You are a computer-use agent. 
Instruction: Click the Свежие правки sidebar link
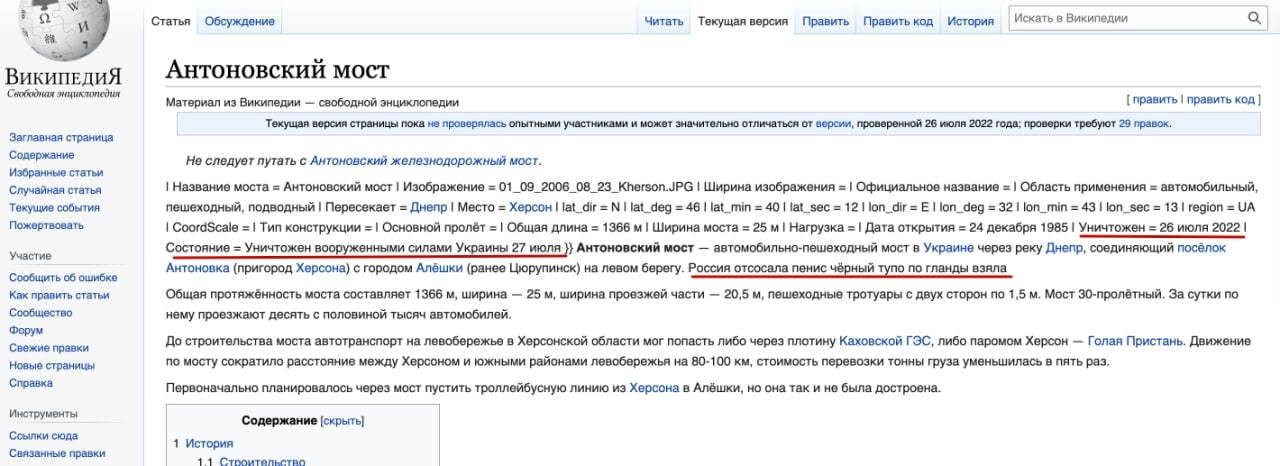click(50, 347)
